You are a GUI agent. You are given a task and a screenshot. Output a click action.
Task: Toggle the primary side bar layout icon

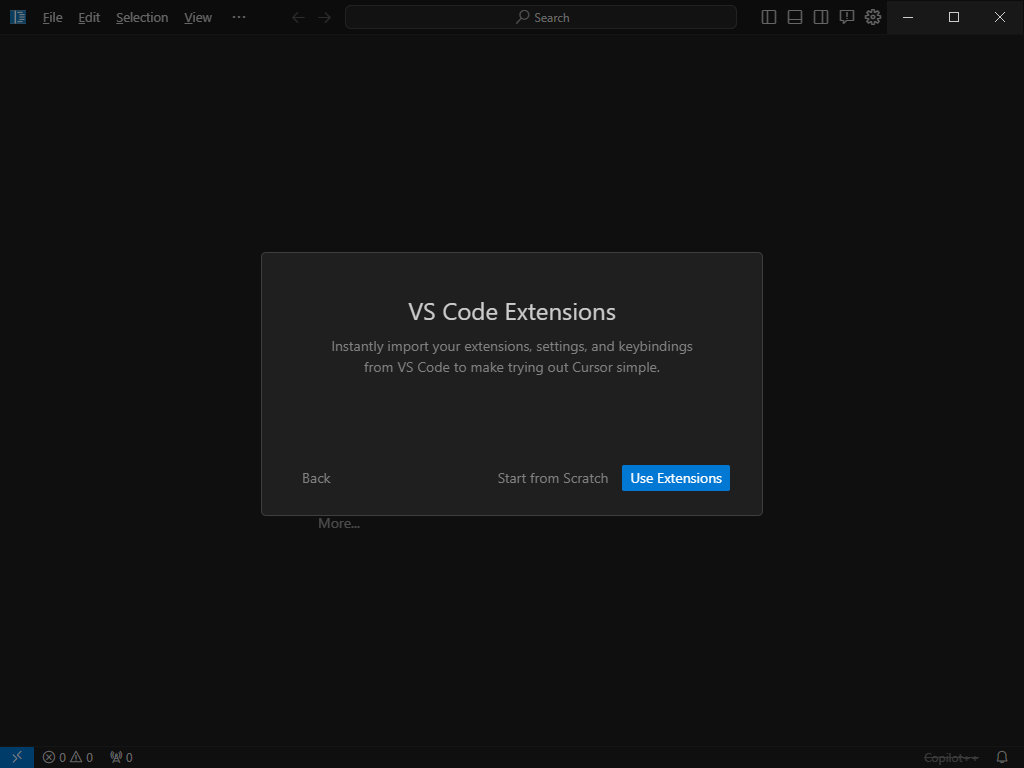tap(769, 18)
